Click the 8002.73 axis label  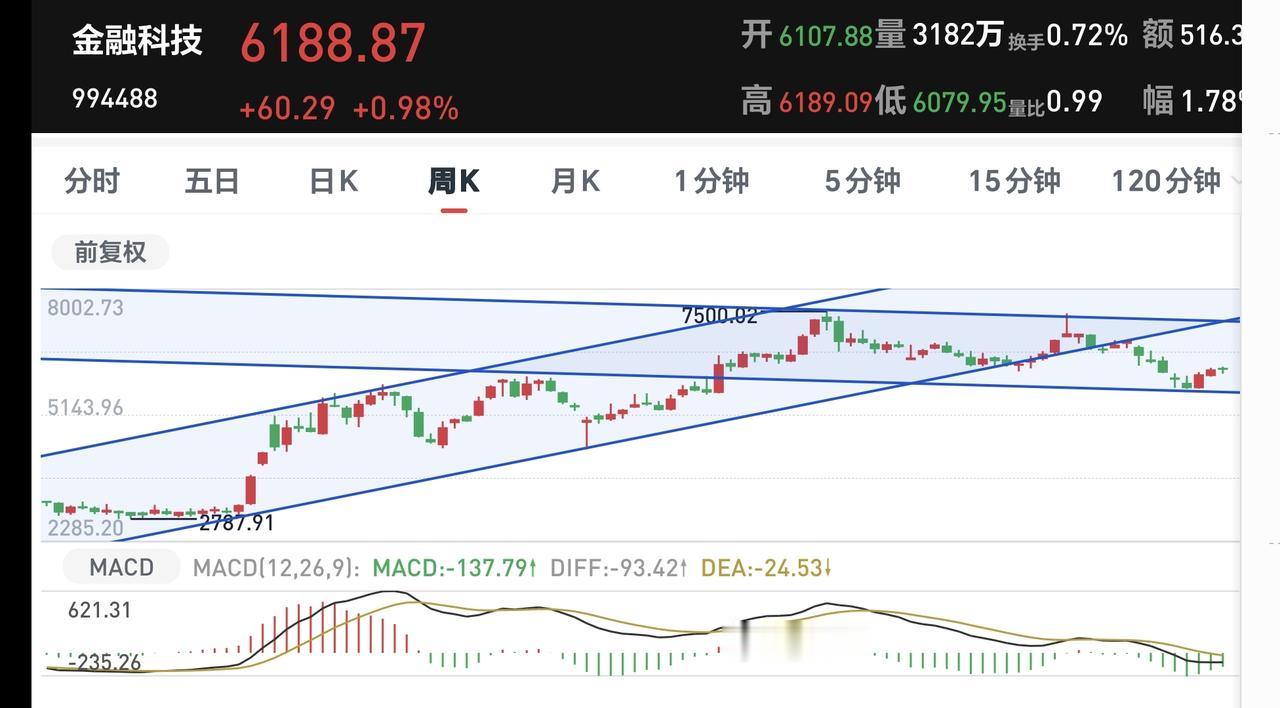[x=86, y=308]
